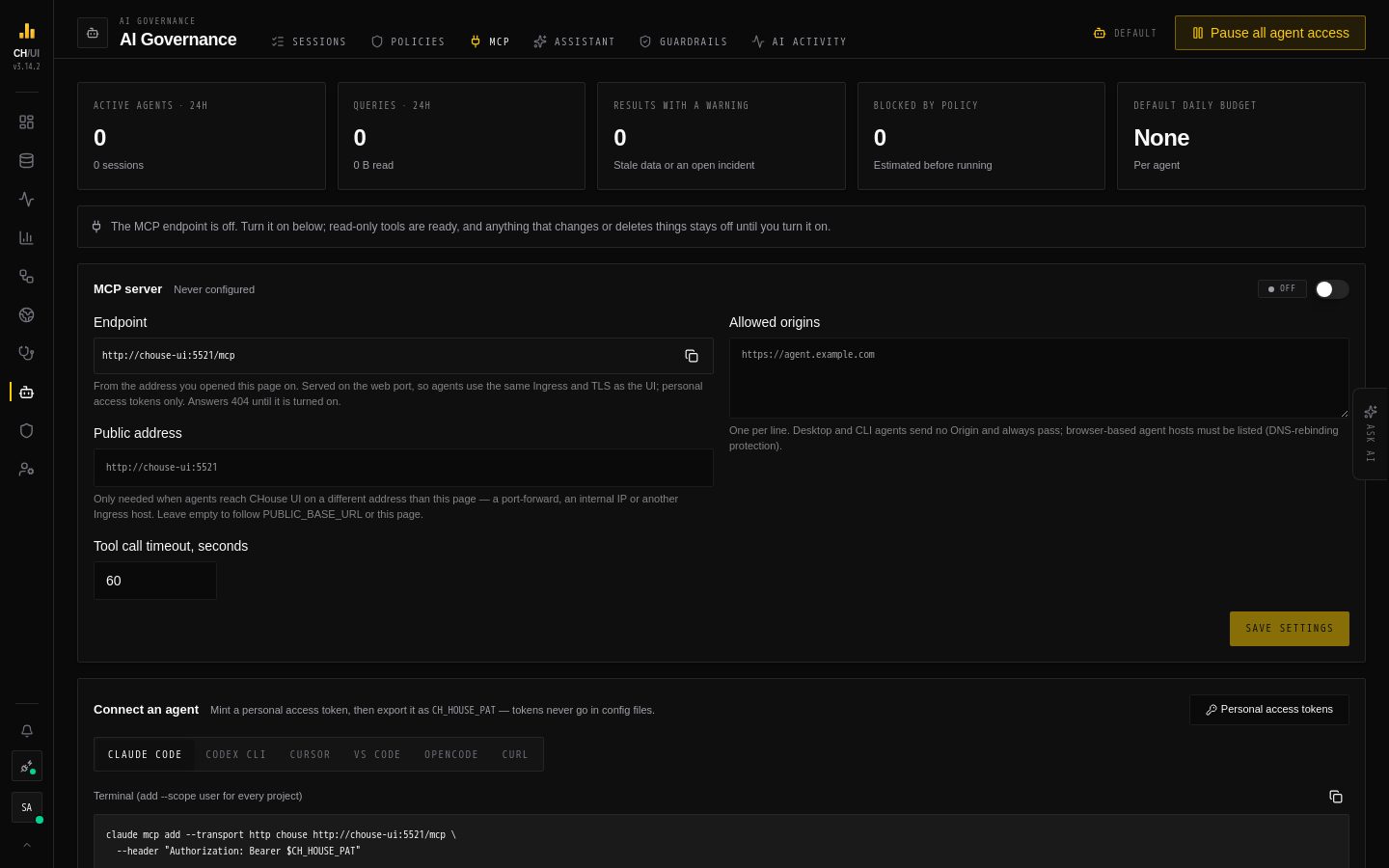Open Personal access tokens
Viewport: 1389px width, 868px height.
(x=1269, y=710)
